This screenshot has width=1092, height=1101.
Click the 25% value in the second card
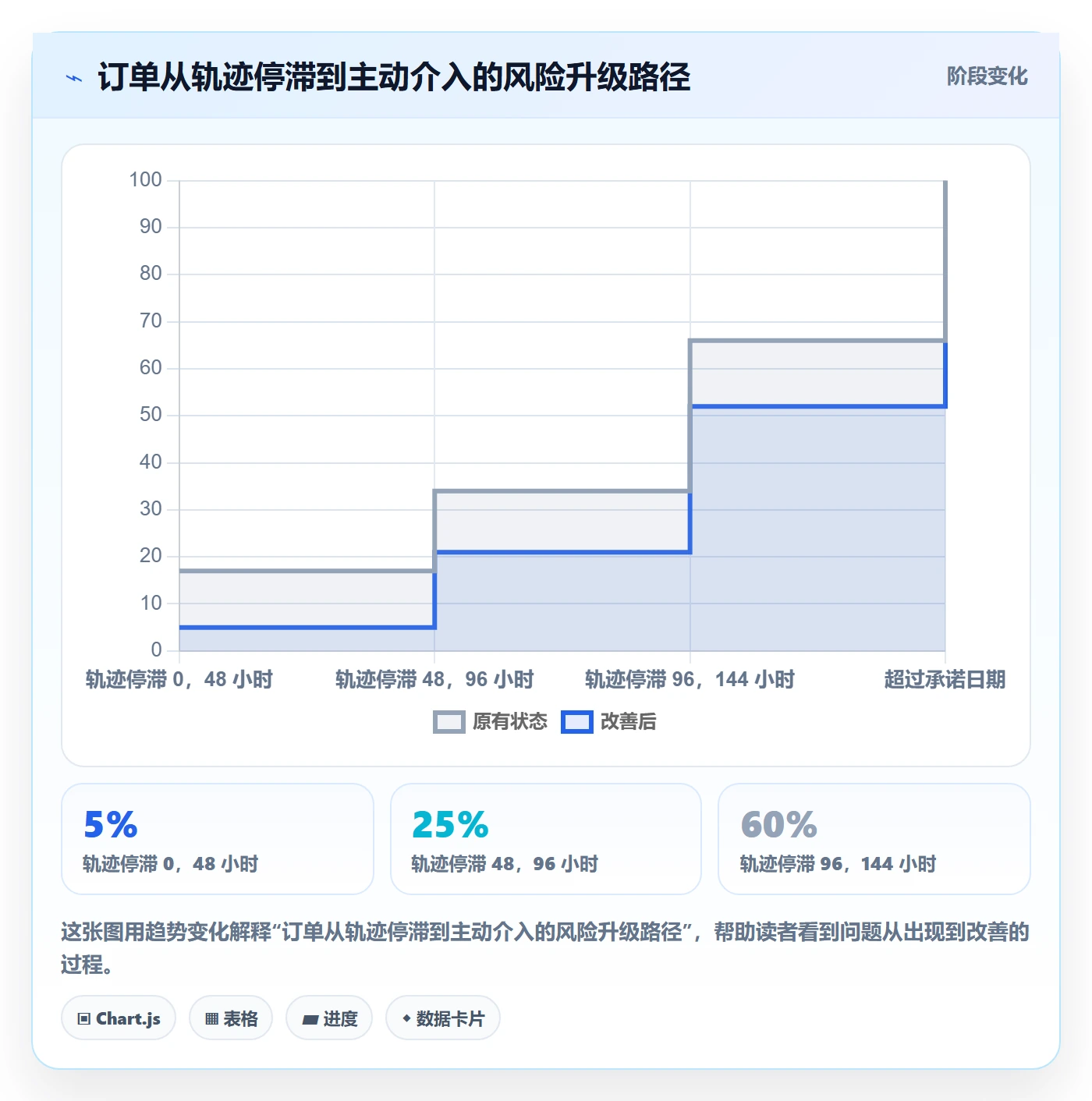pyautogui.click(x=450, y=825)
